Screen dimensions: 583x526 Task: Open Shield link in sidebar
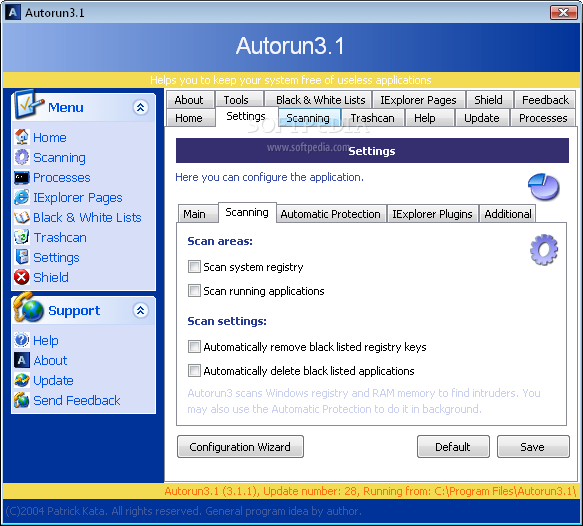pos(51,277)
